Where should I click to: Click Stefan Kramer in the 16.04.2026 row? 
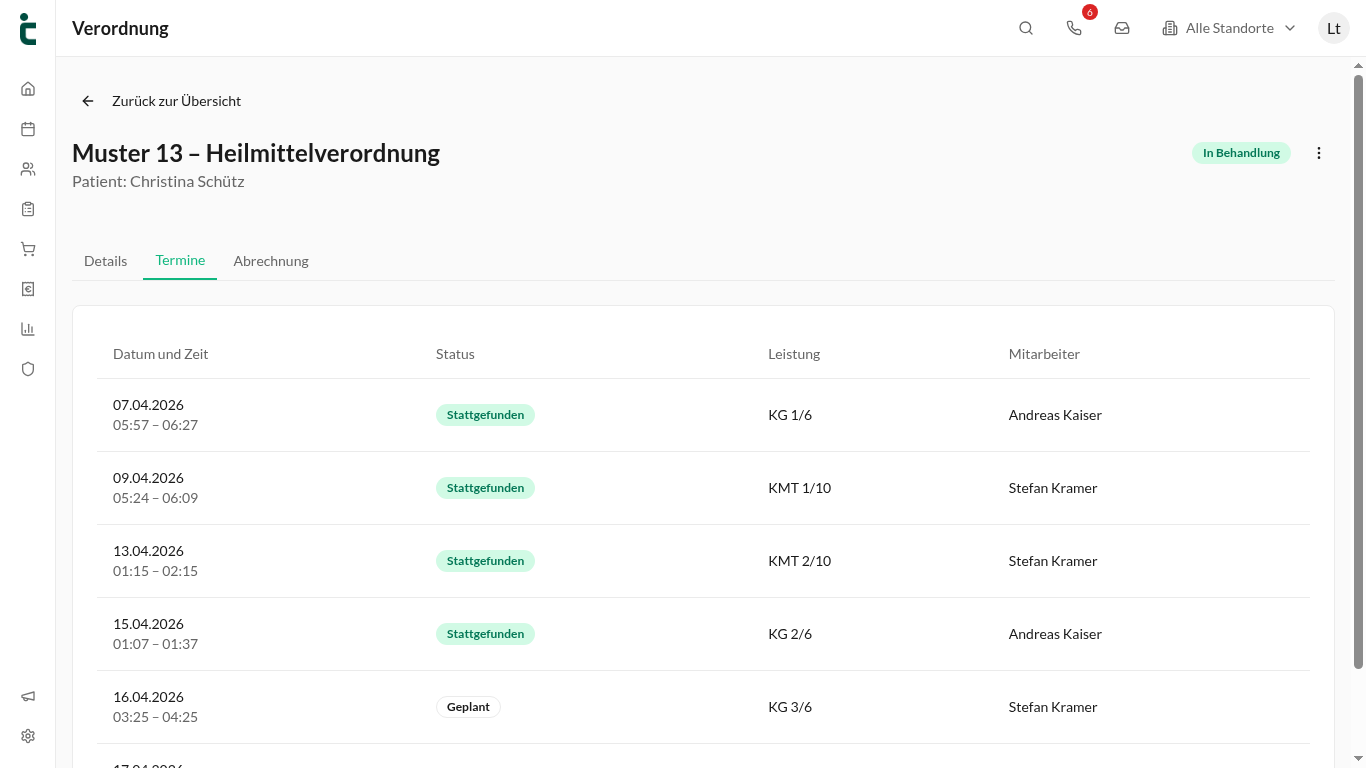point(1053,707)
